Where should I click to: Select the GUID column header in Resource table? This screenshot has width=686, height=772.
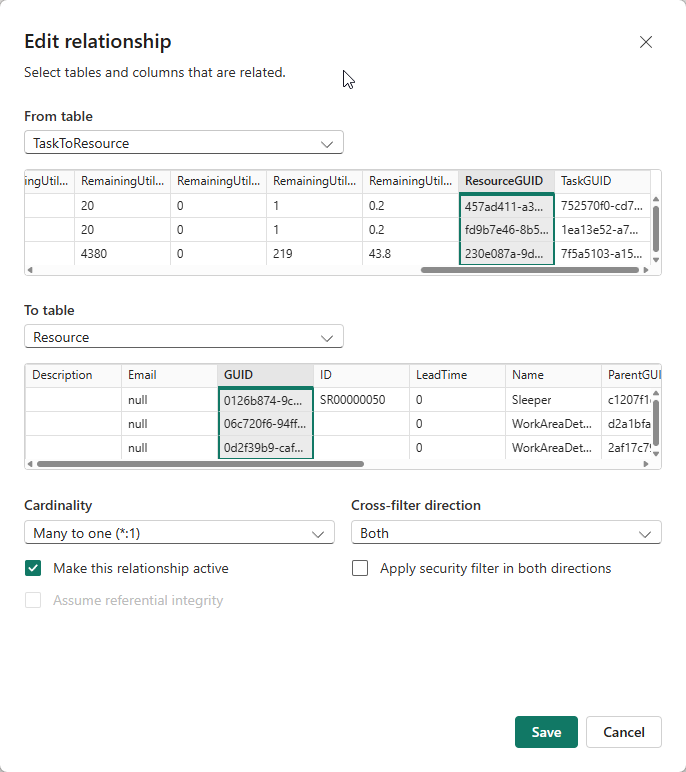(265, 375)
